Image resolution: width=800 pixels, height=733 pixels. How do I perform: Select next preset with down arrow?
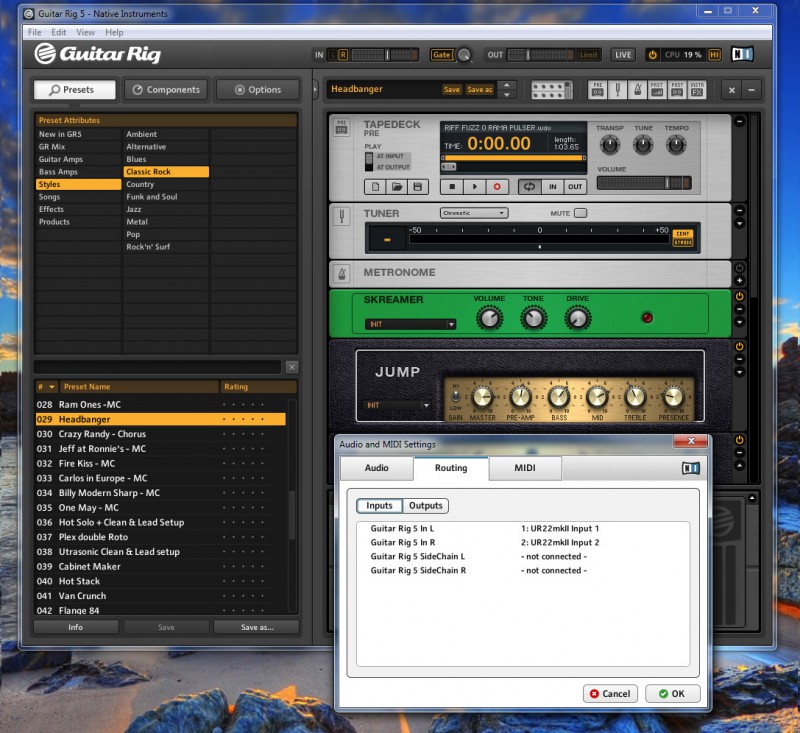pos(507,94)
